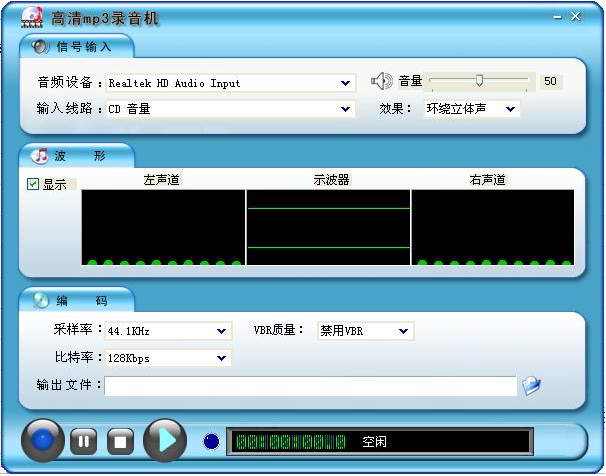Click the 示波器 label
This screenshot has width=606, height=476.
click(331, 180)
